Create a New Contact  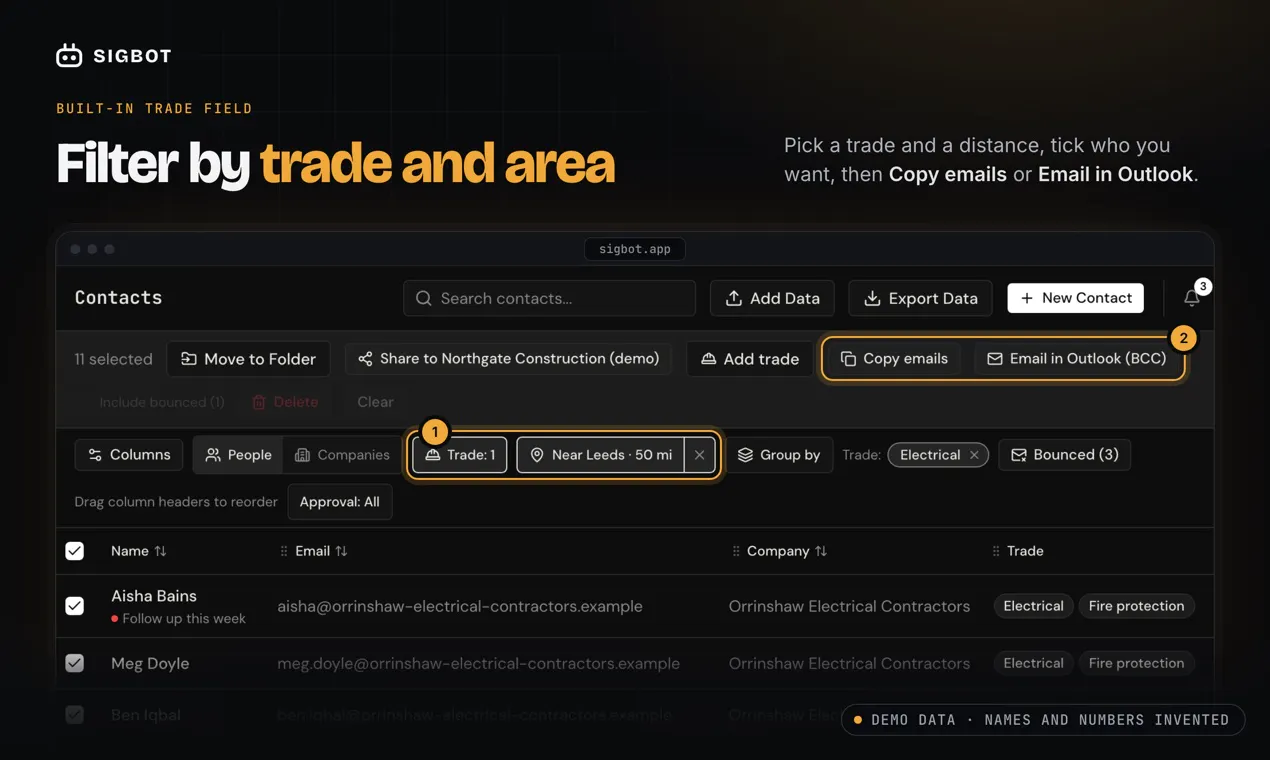1076,298
